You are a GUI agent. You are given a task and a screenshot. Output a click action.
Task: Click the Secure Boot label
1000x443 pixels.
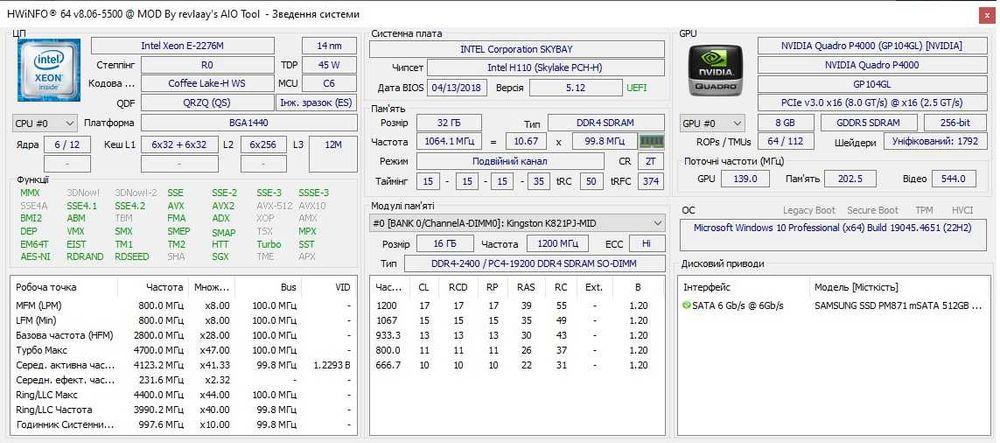click(872, 210)
